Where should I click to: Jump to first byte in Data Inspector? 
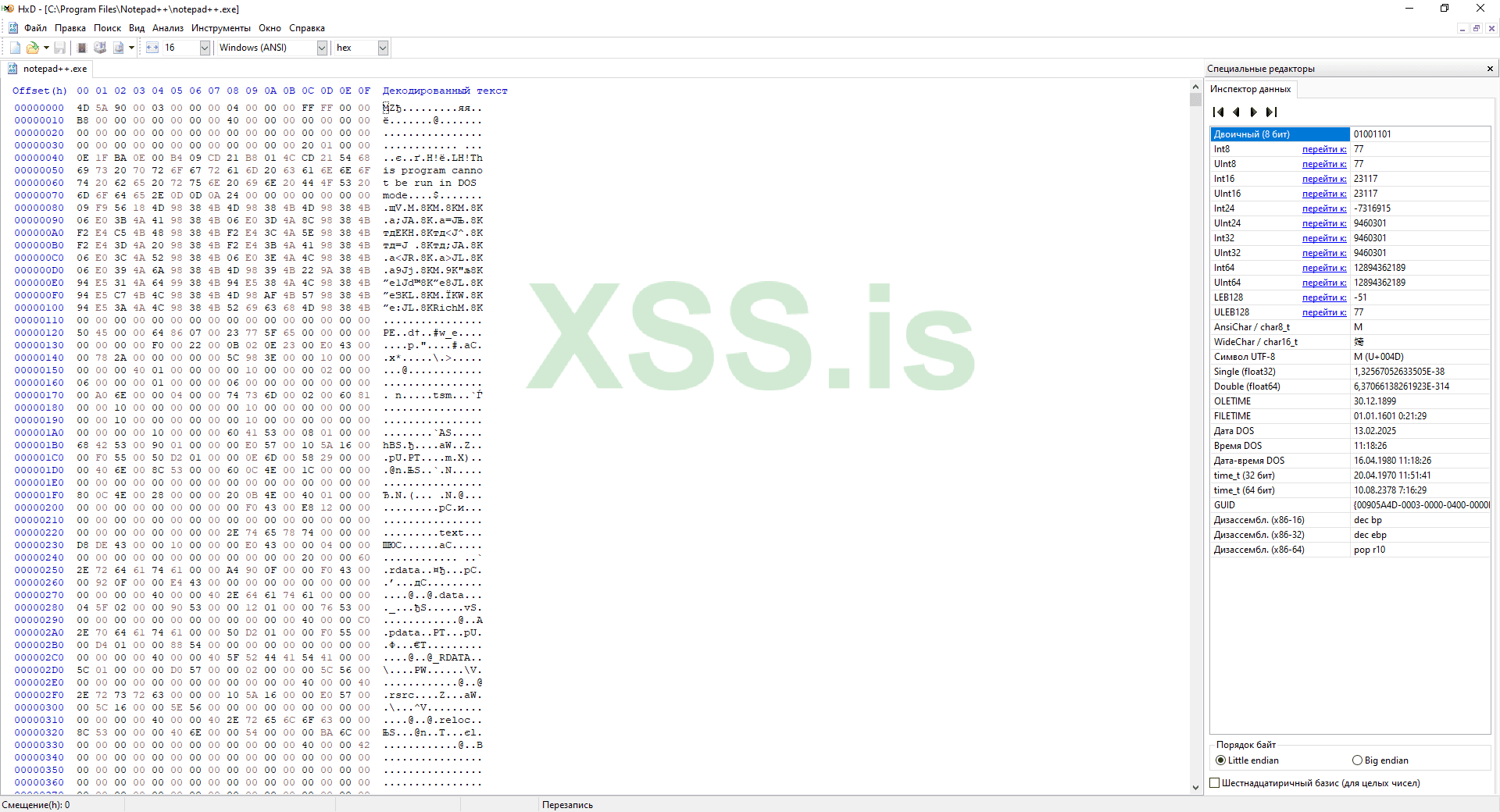(x=1219, y=112)
